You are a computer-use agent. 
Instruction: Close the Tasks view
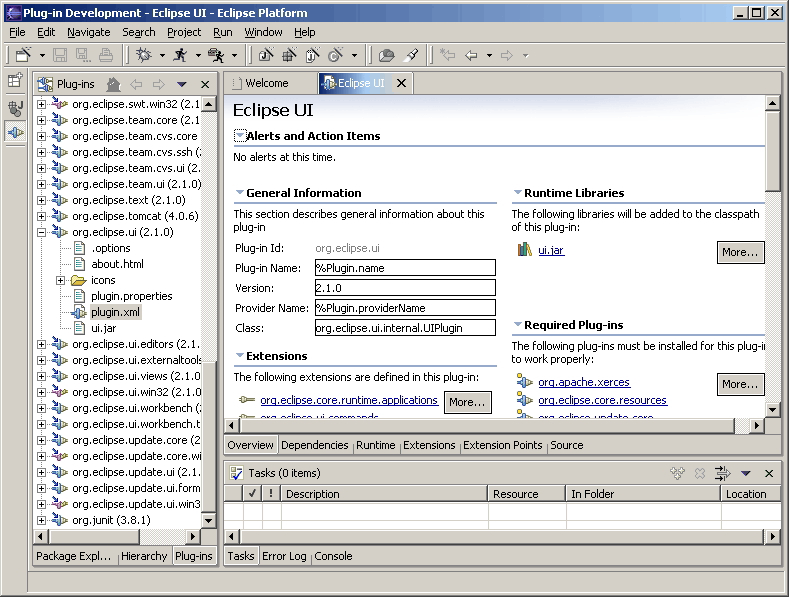pyautogui.click(x=769, y=473)
